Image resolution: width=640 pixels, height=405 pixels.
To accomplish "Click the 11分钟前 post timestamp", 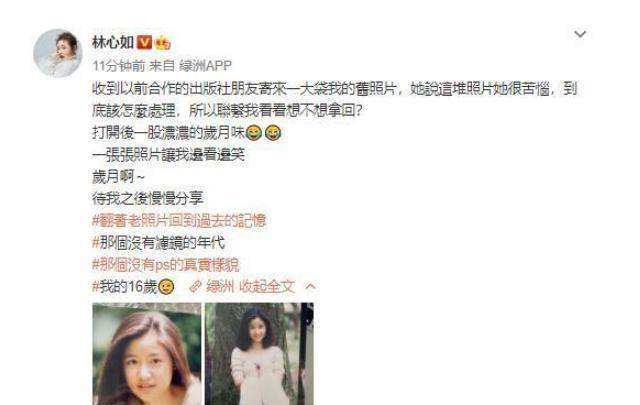I will pyautogui.click(x=113, y=65).
